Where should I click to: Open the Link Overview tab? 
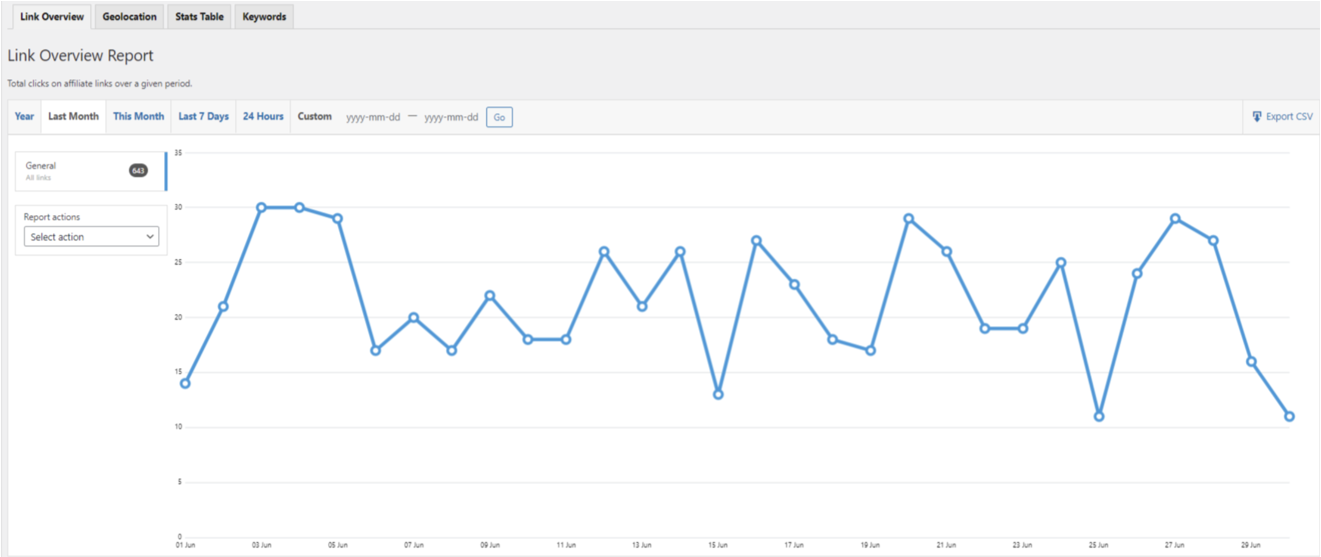pyautogui.click(x=52, y=17)
